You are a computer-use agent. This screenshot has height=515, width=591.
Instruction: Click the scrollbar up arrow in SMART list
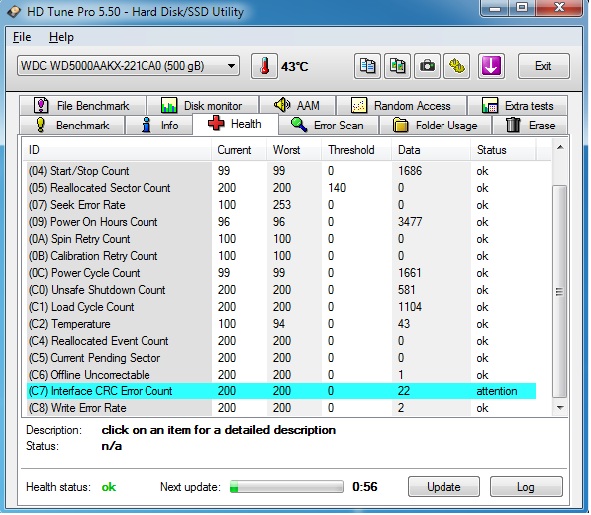(x=560, y=147)
